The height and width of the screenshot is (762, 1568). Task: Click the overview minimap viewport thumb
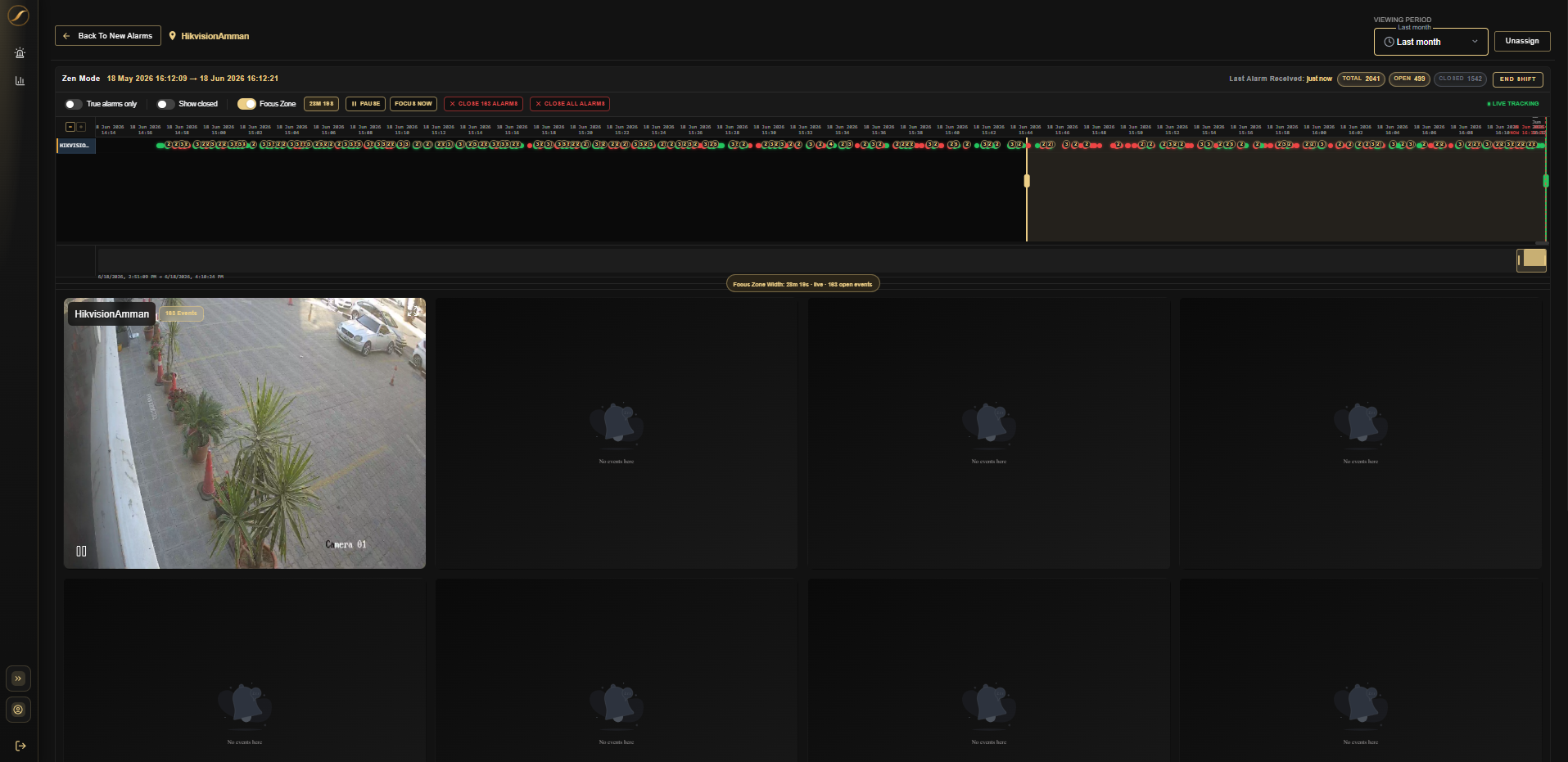click(x=1531, y=260)
